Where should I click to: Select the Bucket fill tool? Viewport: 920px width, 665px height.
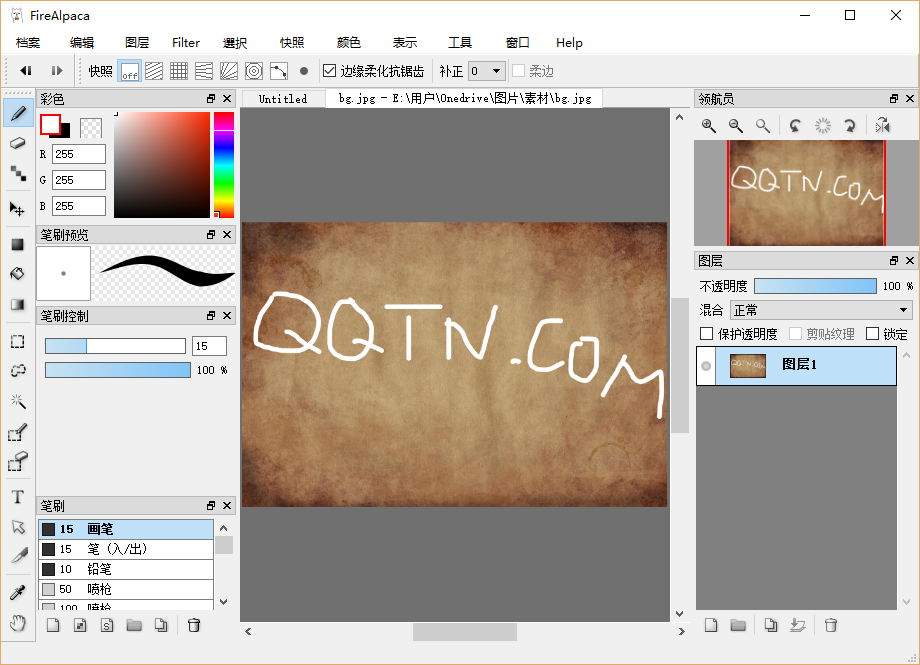(x=17, y=274)
